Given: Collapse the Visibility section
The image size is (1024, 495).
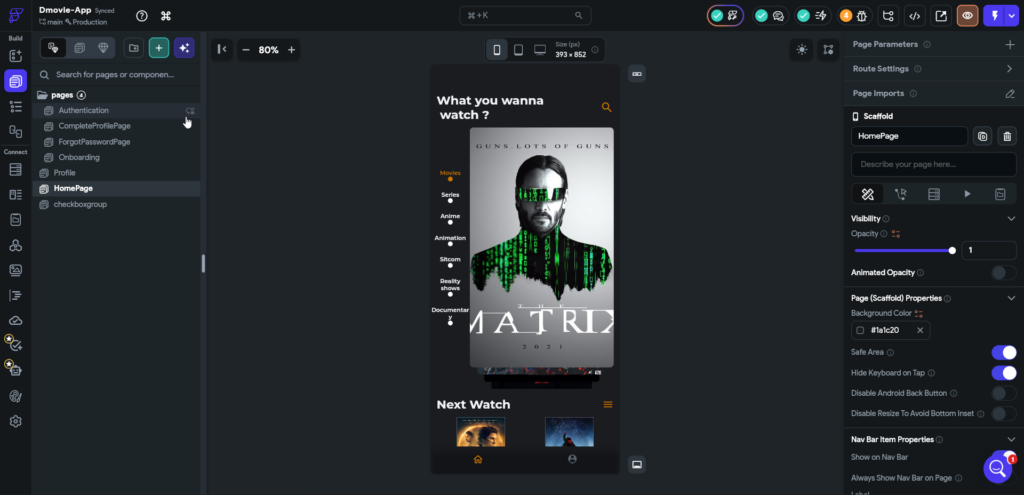Looking at the screenshot, I should pyautogui.click(x=1011, y=218).
